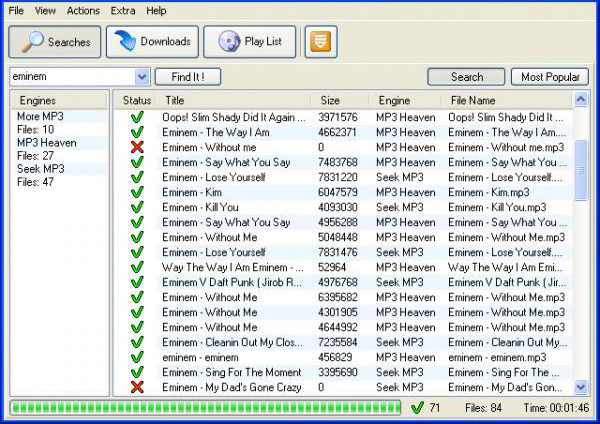Click green check status of Eminem - Kim
The width and height of the screenshot is (600, 424).
[x=137, y=192]
